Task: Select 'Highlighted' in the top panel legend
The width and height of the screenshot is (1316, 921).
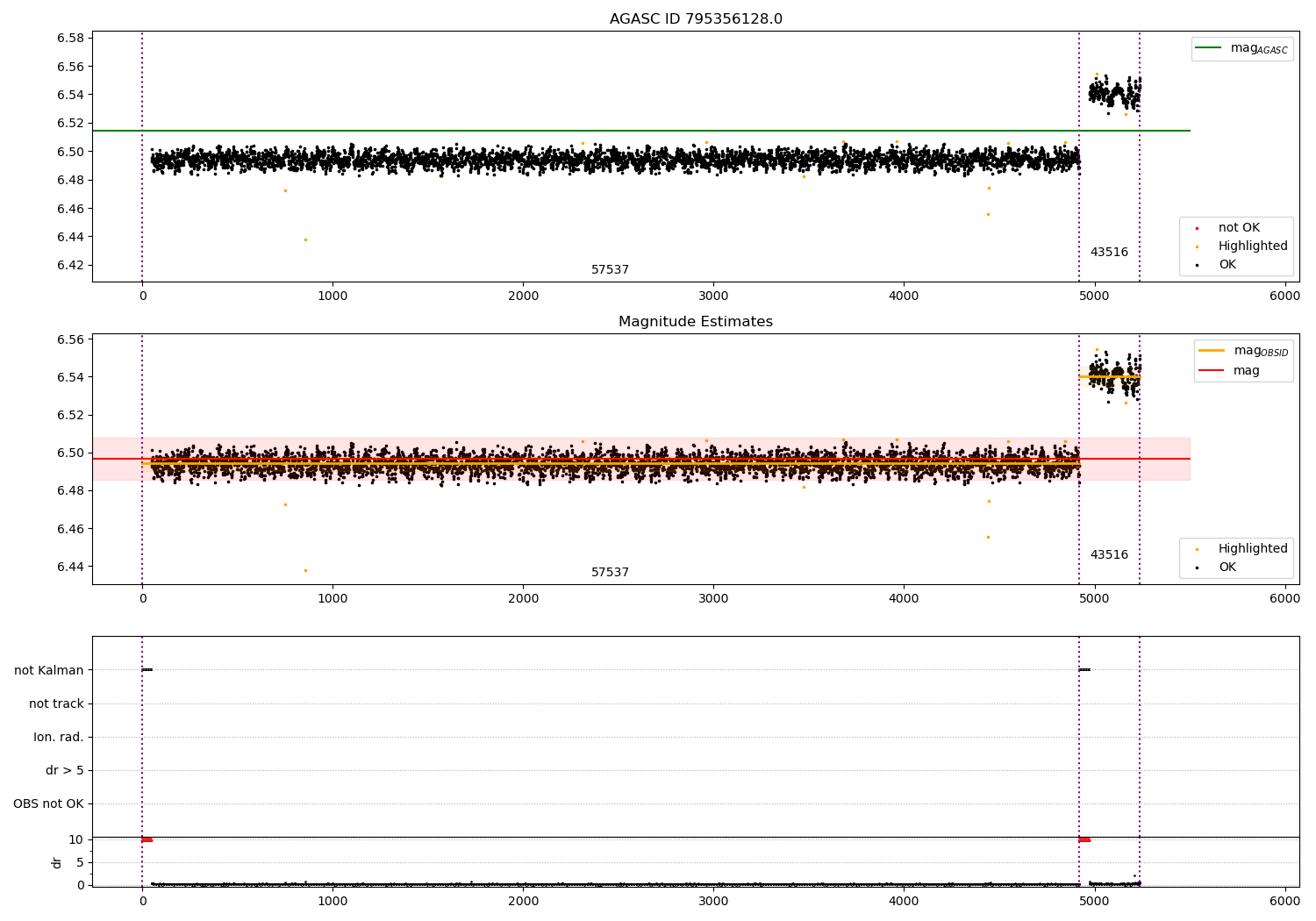Action: [1253, 246]
